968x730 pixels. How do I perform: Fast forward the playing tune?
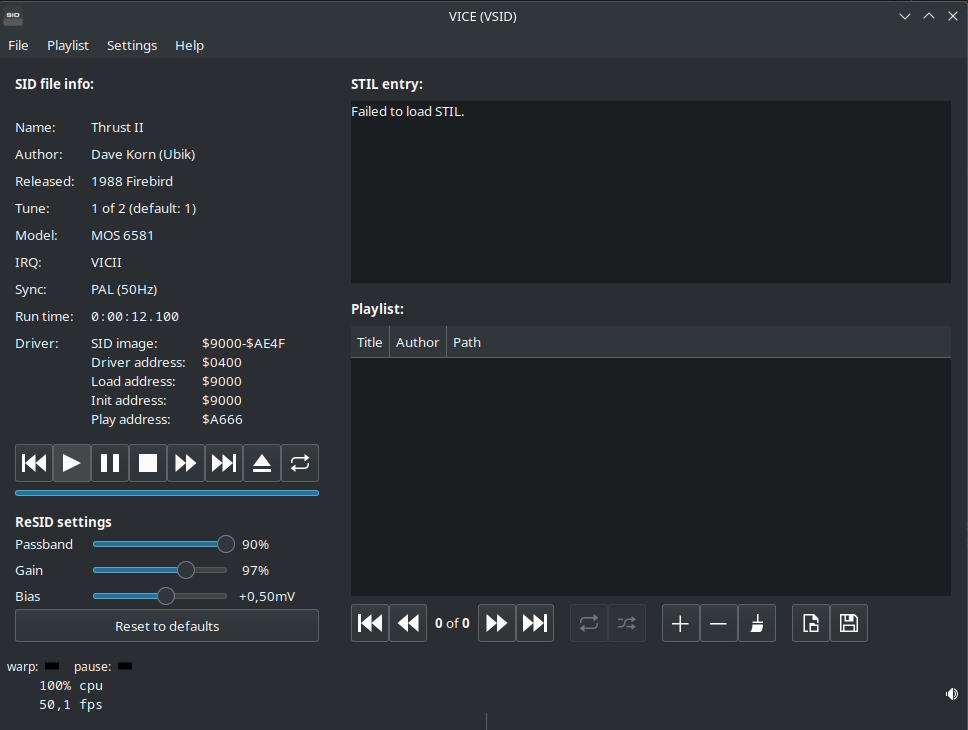tap(186, 463)
